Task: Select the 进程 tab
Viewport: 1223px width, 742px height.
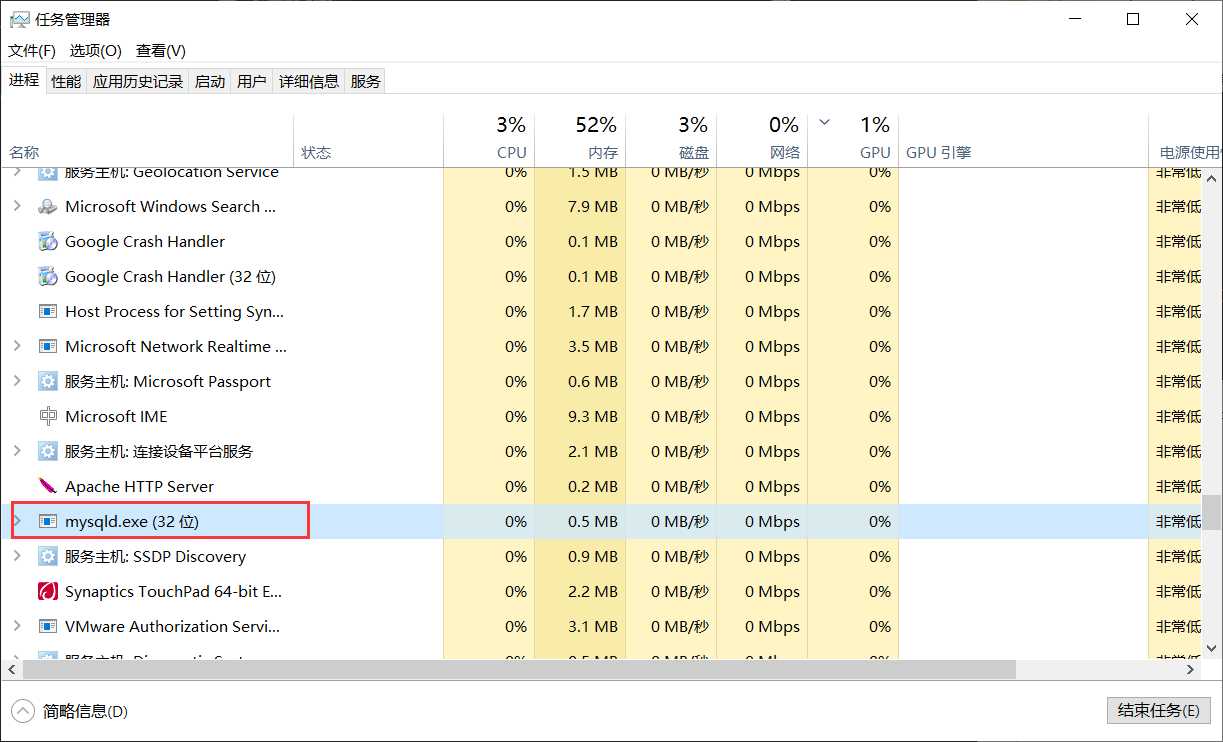Action: point(24,80)
